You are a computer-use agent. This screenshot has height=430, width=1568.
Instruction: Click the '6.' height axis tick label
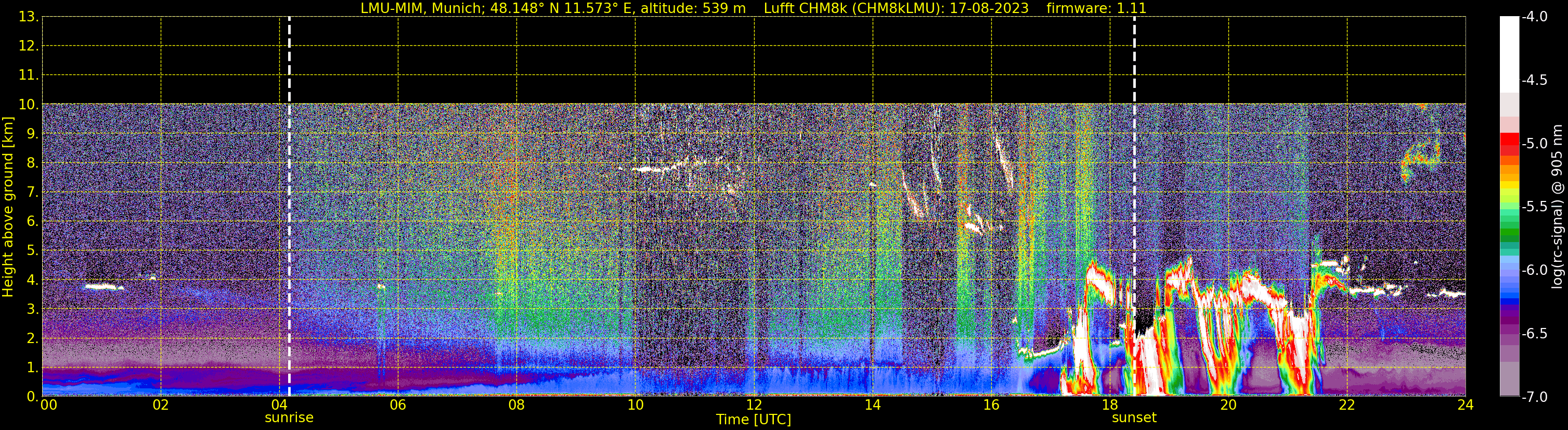(33, 222)
